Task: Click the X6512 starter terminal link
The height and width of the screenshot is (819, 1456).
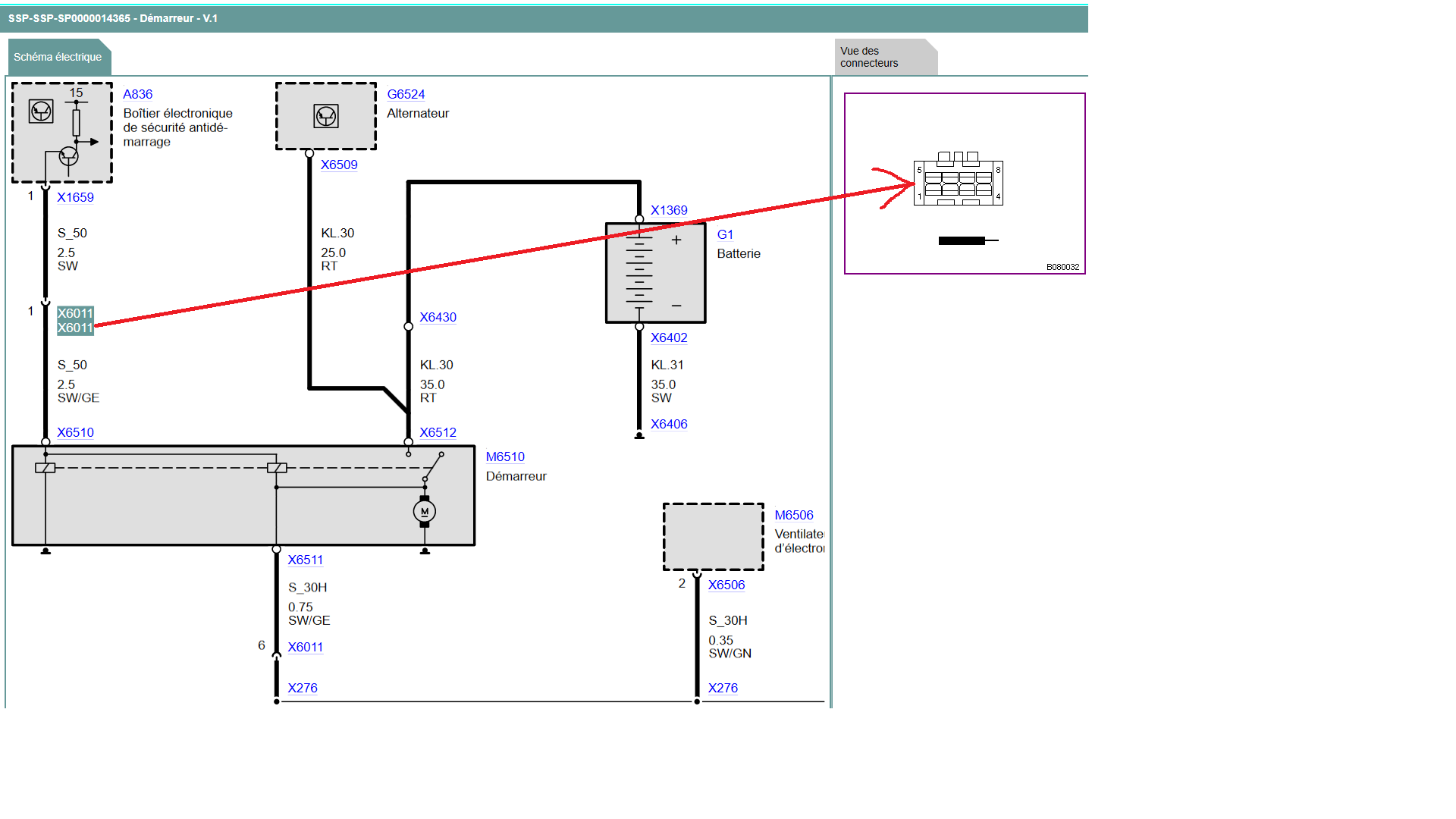Action: click(438, 432)
